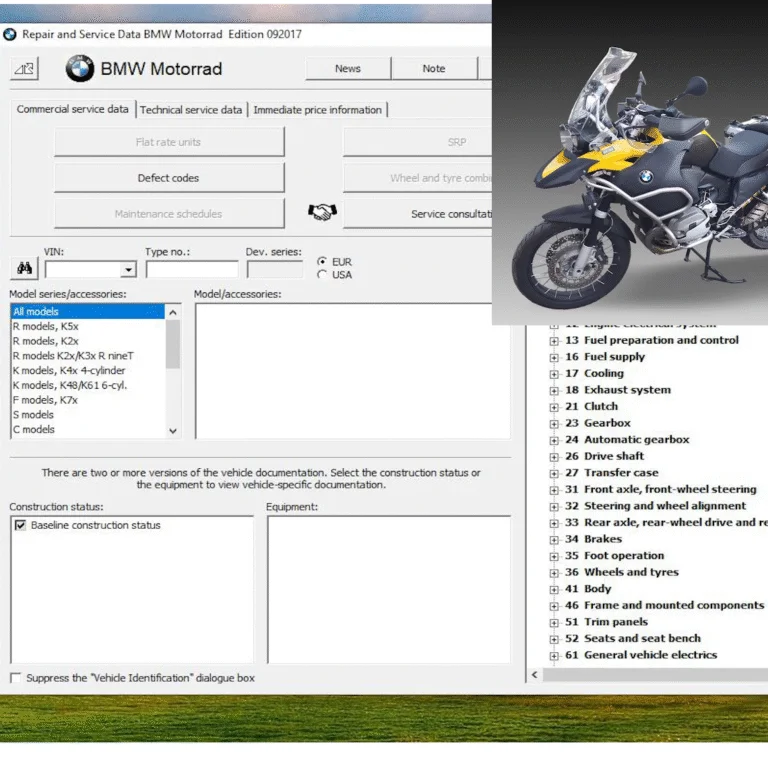768x768 pixels.
Task: Select 46 Frame and mounted components item
Action: point(665,606)
